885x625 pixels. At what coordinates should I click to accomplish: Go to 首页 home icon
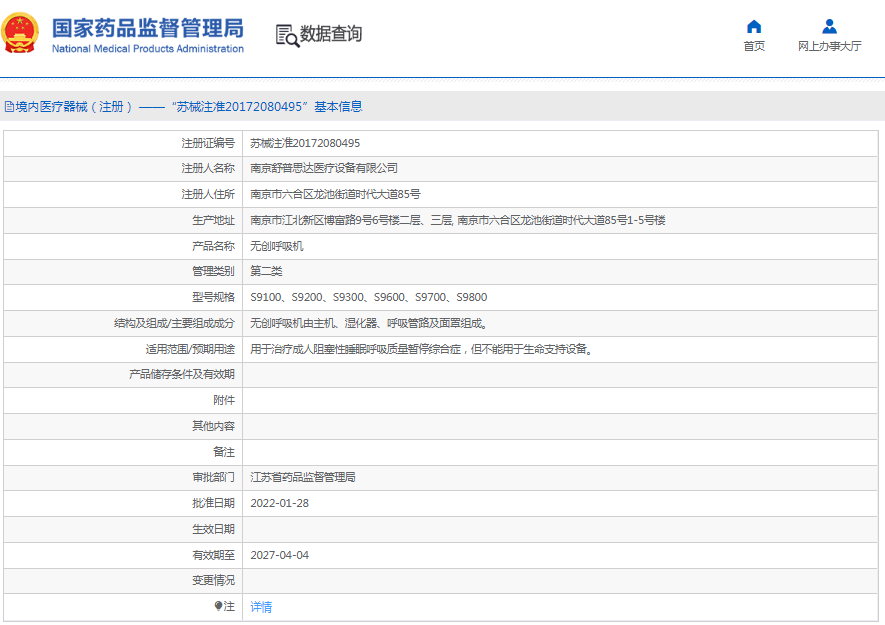tap(754, 27)
